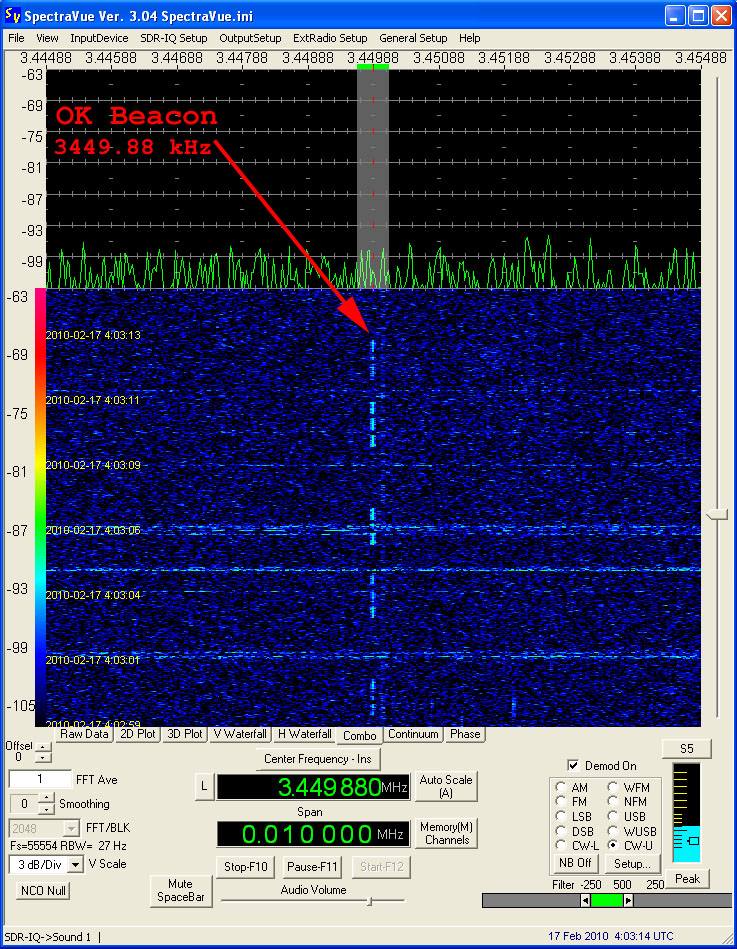
Task: Select CW-L demodulation mode
Action: click(x=561, y=846)
